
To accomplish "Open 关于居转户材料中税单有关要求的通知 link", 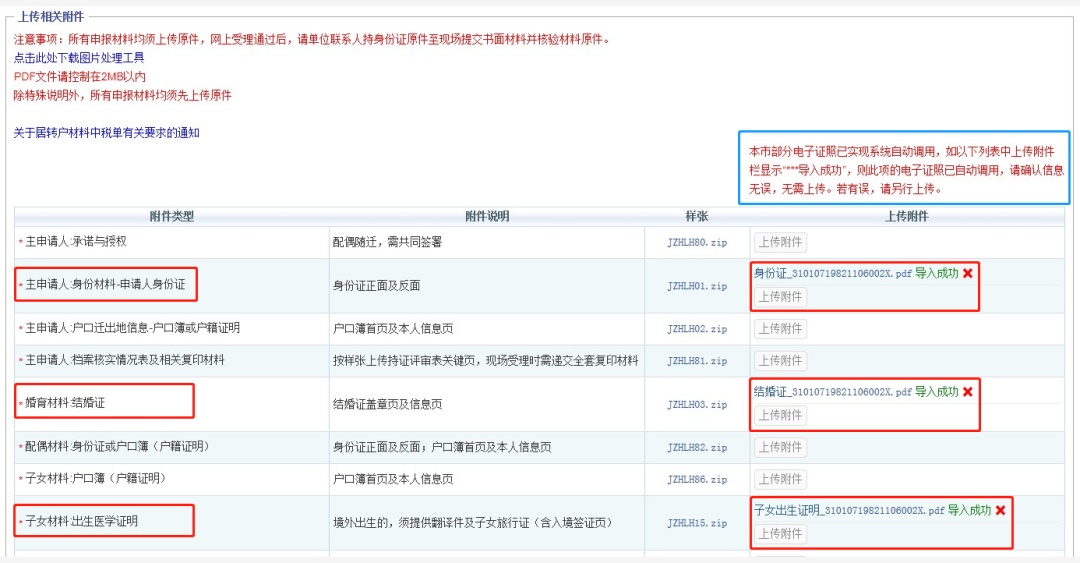I will [x=107, y=133].
